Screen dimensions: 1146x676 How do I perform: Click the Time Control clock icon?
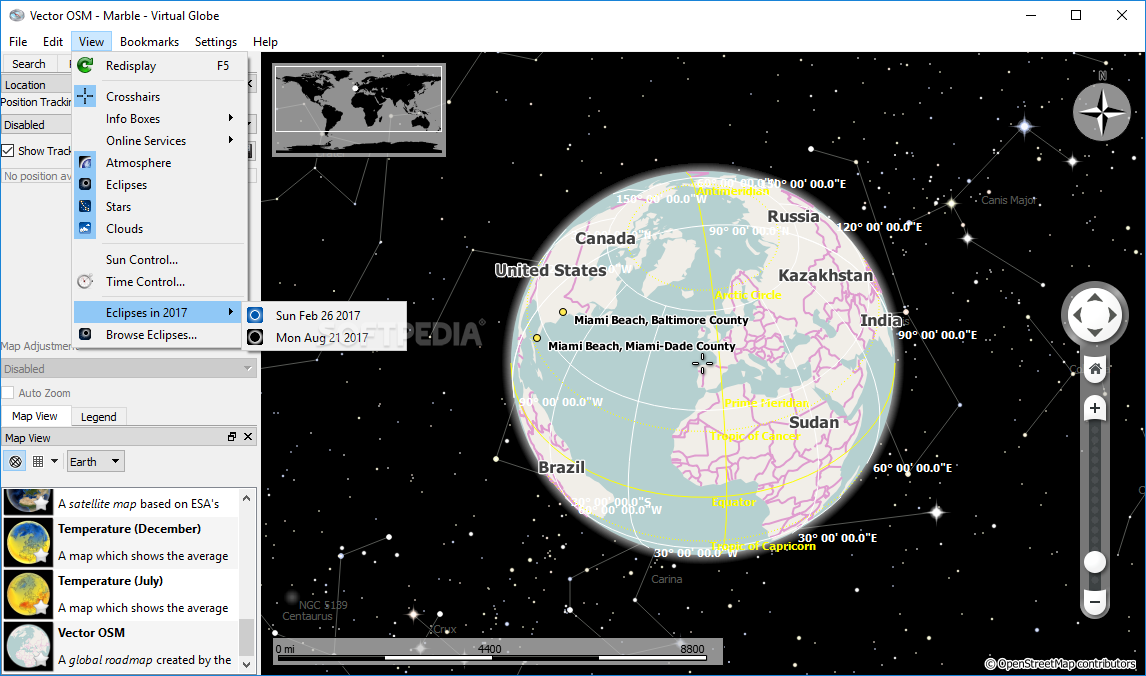coord(86,281)
